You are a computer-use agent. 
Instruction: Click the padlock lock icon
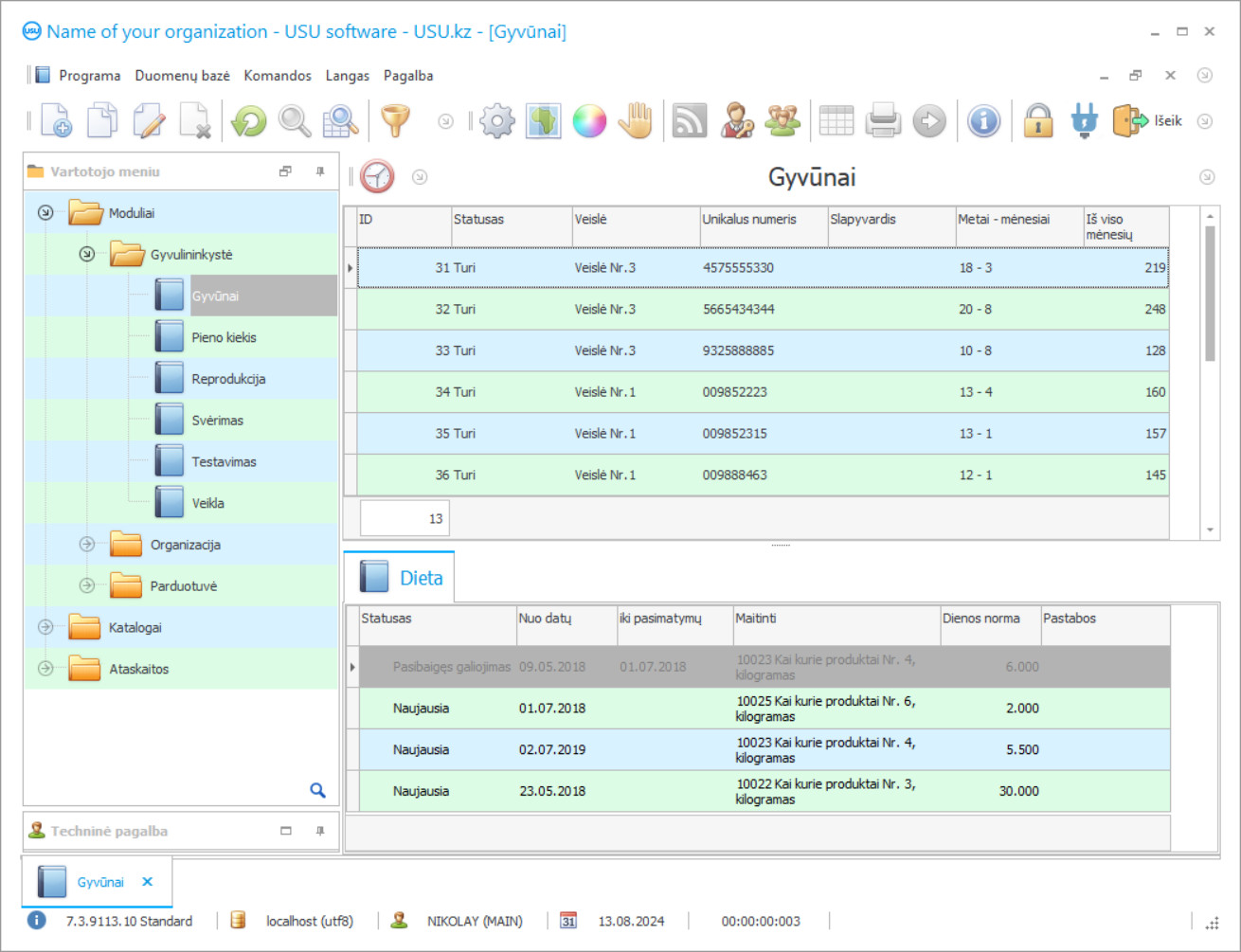pyautogui.click(x=1038, y=121)
